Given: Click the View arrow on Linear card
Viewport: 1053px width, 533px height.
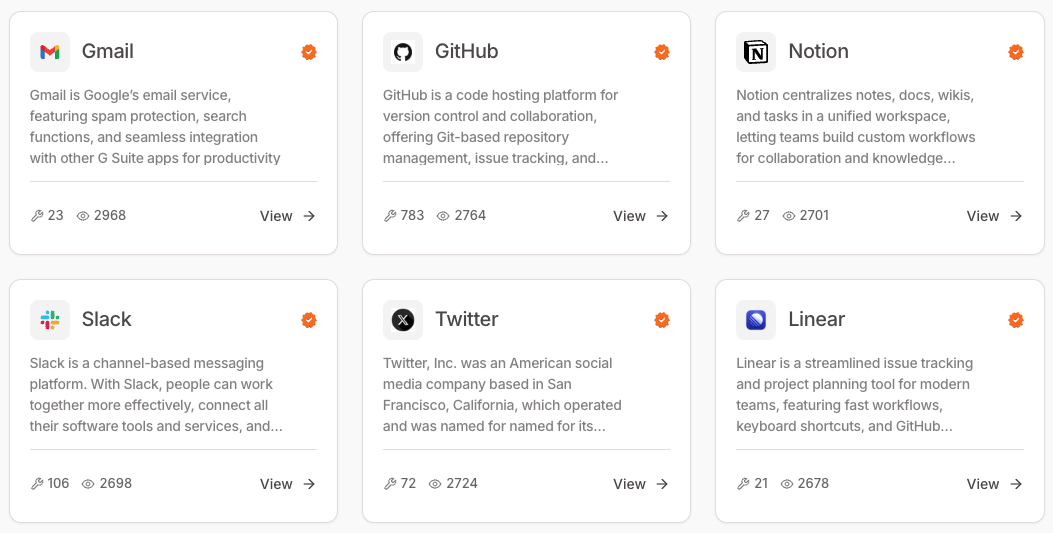Looking at the screenshot, I should [x=1016, y=483].
